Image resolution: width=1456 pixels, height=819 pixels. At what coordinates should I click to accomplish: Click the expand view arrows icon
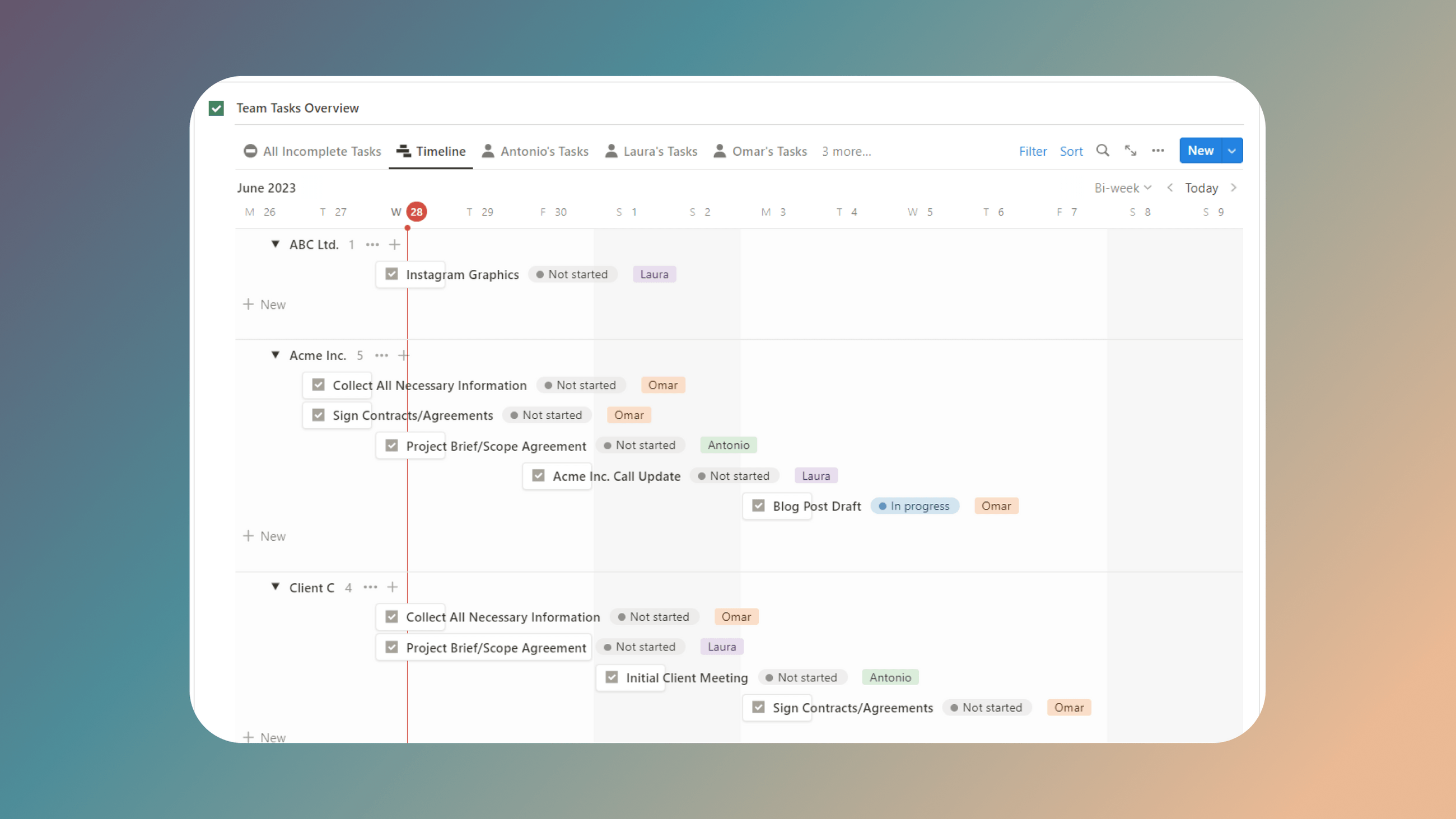pos(1131,151)
